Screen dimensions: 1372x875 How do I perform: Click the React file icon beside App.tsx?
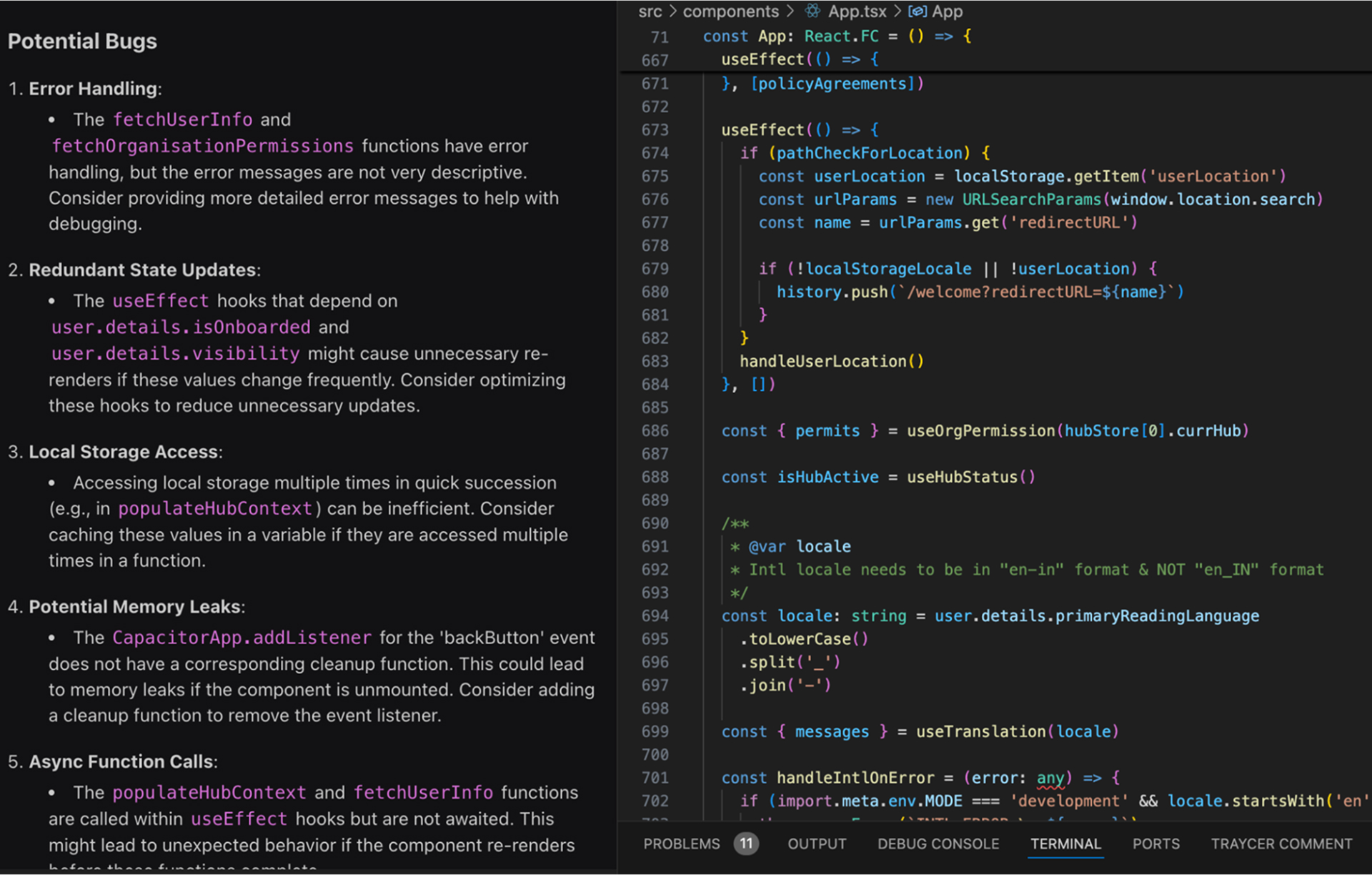[812, 11]
